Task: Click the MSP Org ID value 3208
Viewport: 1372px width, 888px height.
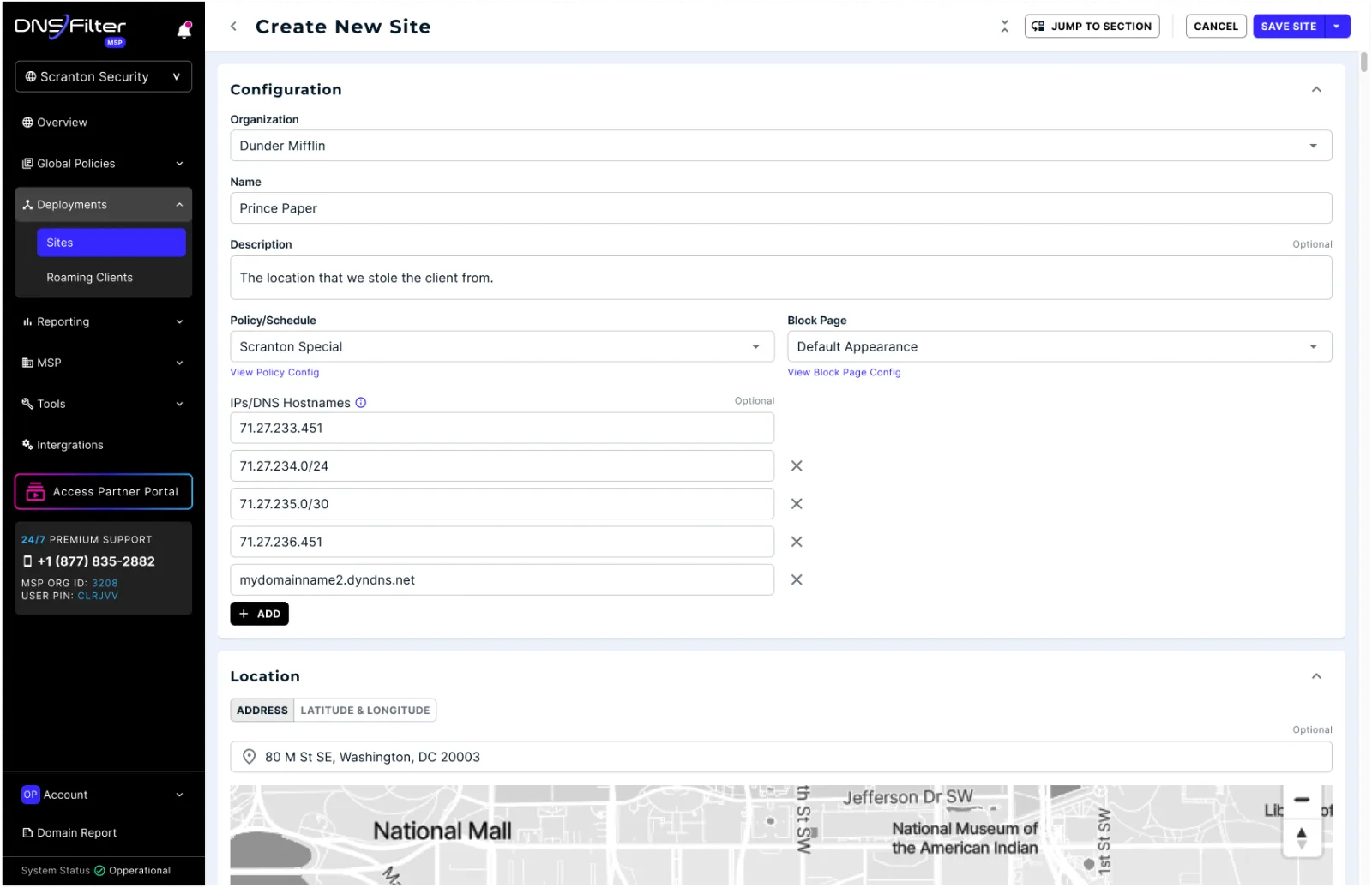Action: click(105, 584)
